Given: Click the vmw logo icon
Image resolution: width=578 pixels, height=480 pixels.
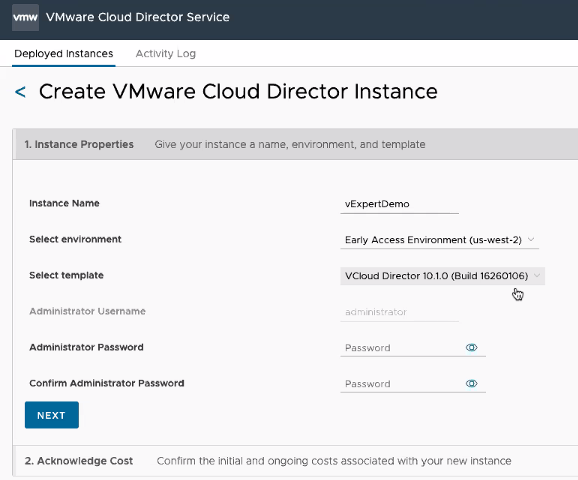Looking at the screenshot, I should click(25, 17).
